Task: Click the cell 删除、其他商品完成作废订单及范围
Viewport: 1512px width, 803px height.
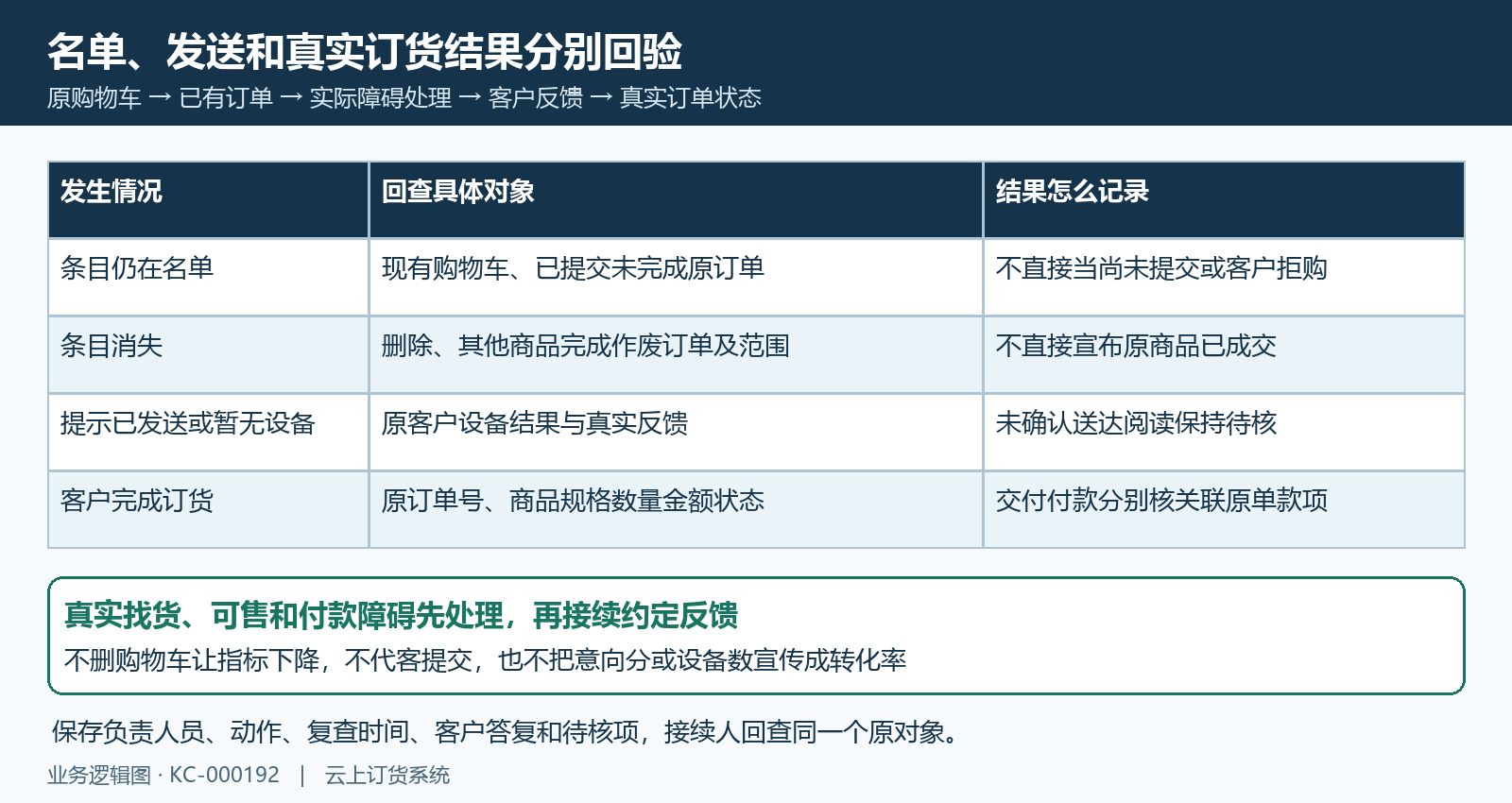Action: (676, 355)
